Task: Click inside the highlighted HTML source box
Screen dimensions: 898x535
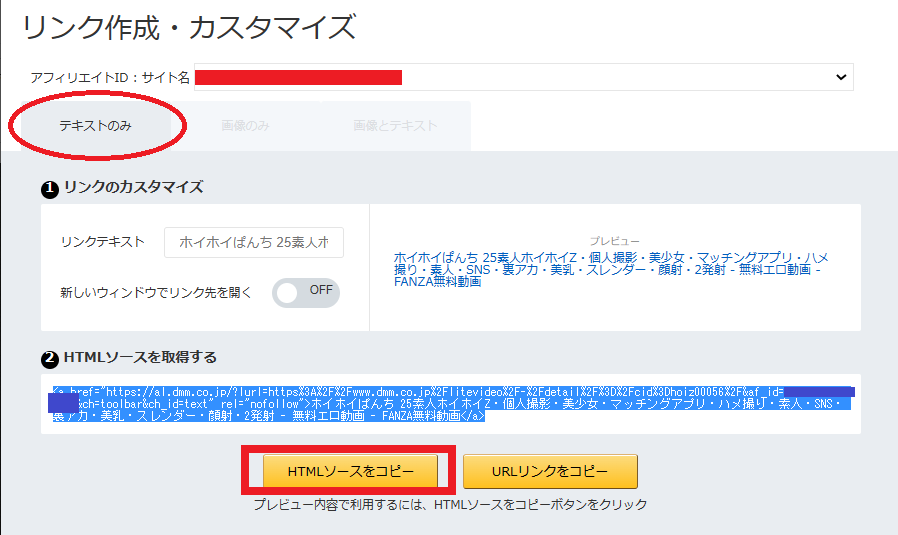Action: (x=450, y=403)
